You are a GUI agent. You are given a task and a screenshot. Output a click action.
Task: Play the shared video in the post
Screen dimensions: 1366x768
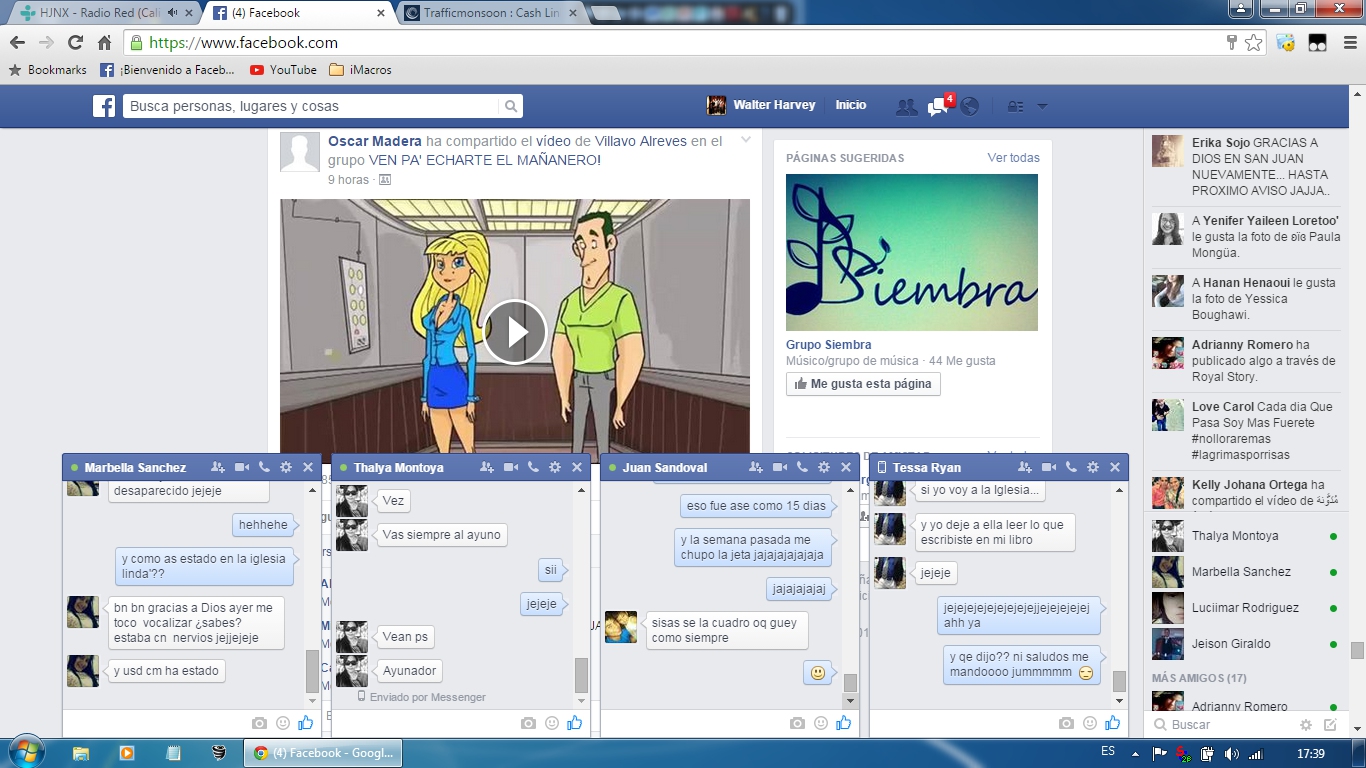(515, 332)
